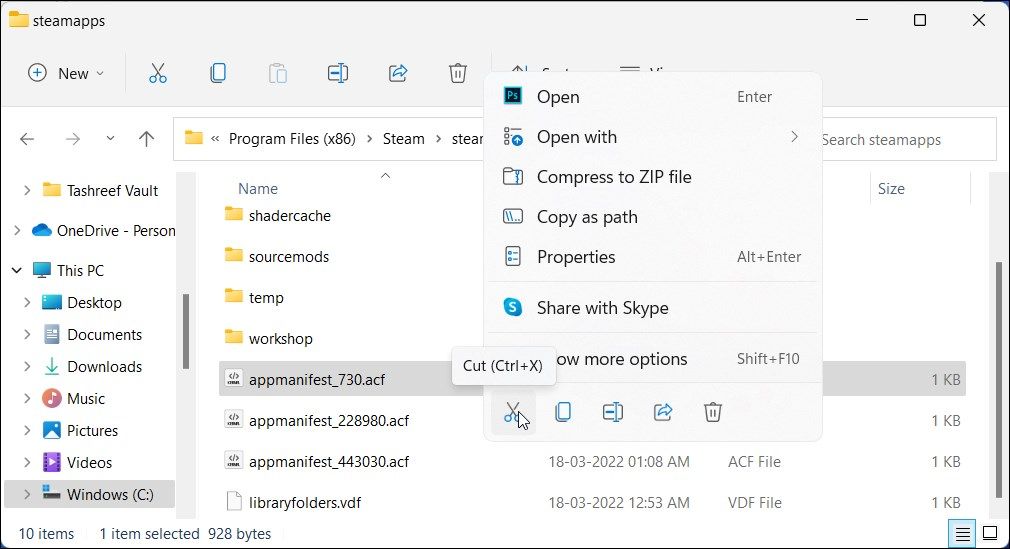
Task: Click the Rename icon in context menu
Action: click(x=613, y=412)
